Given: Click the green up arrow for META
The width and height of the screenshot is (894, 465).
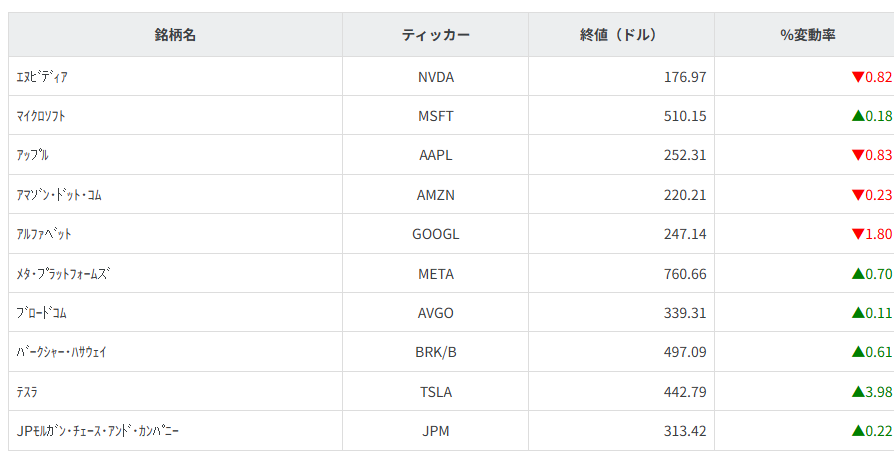Looking at the screenshot, I should [857, 273].
